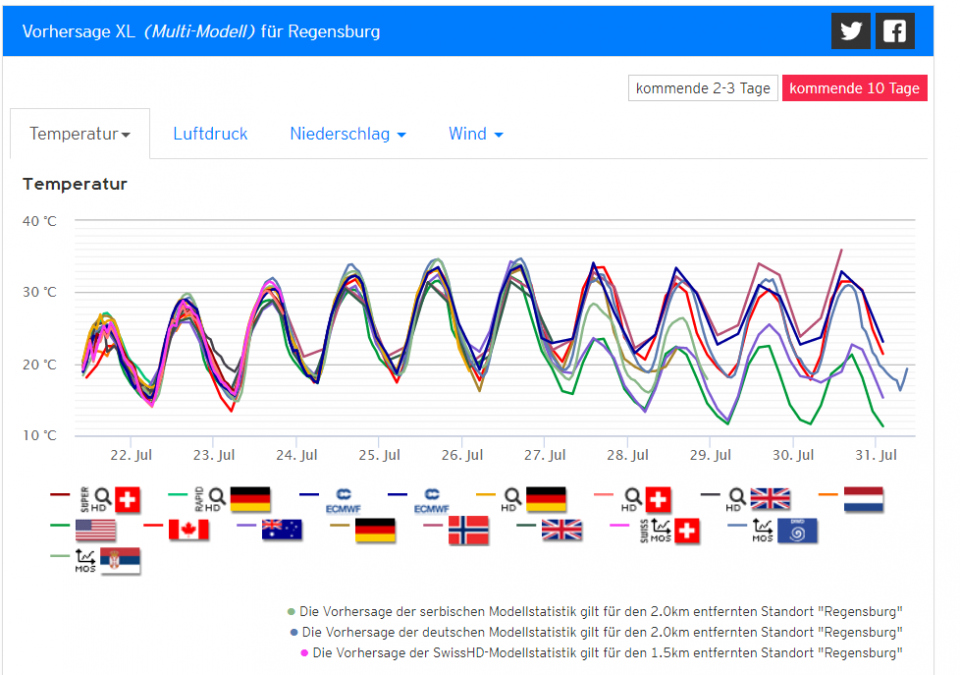
Task: Click the DWD MOS legend icon
Action: click(797, 530)
